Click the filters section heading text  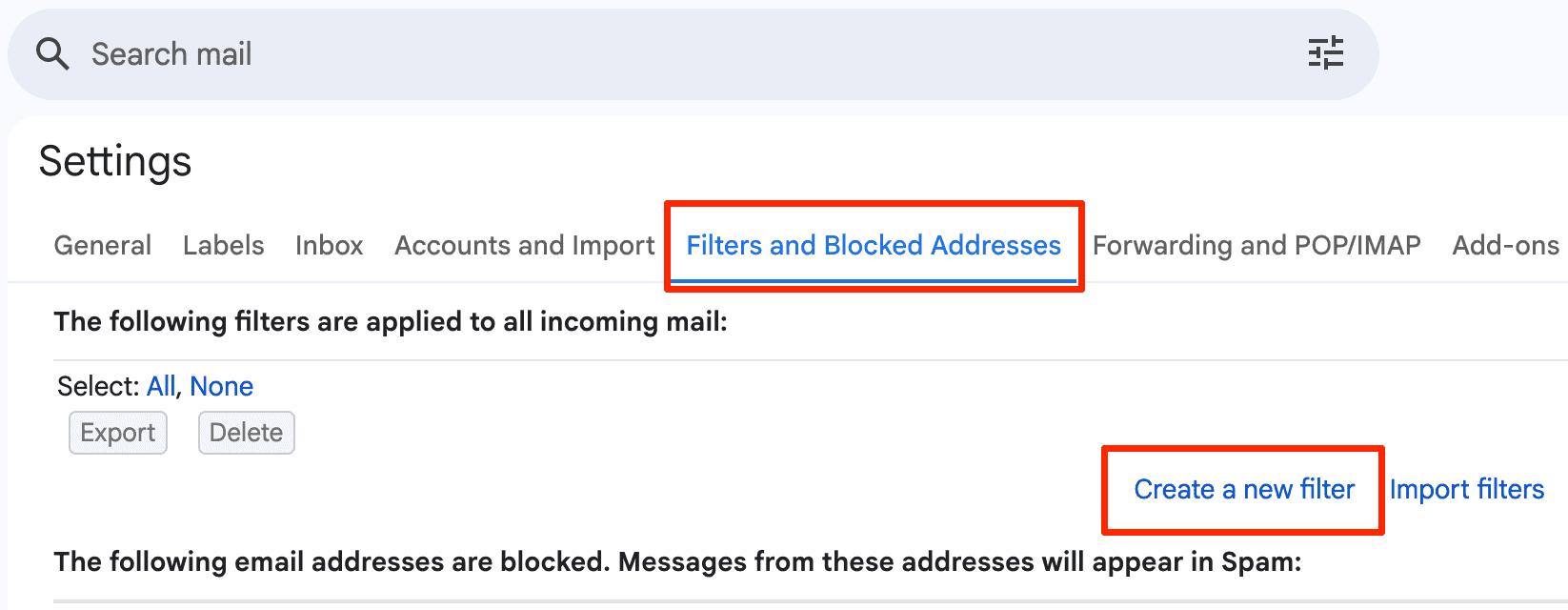[x=391, y=321]
